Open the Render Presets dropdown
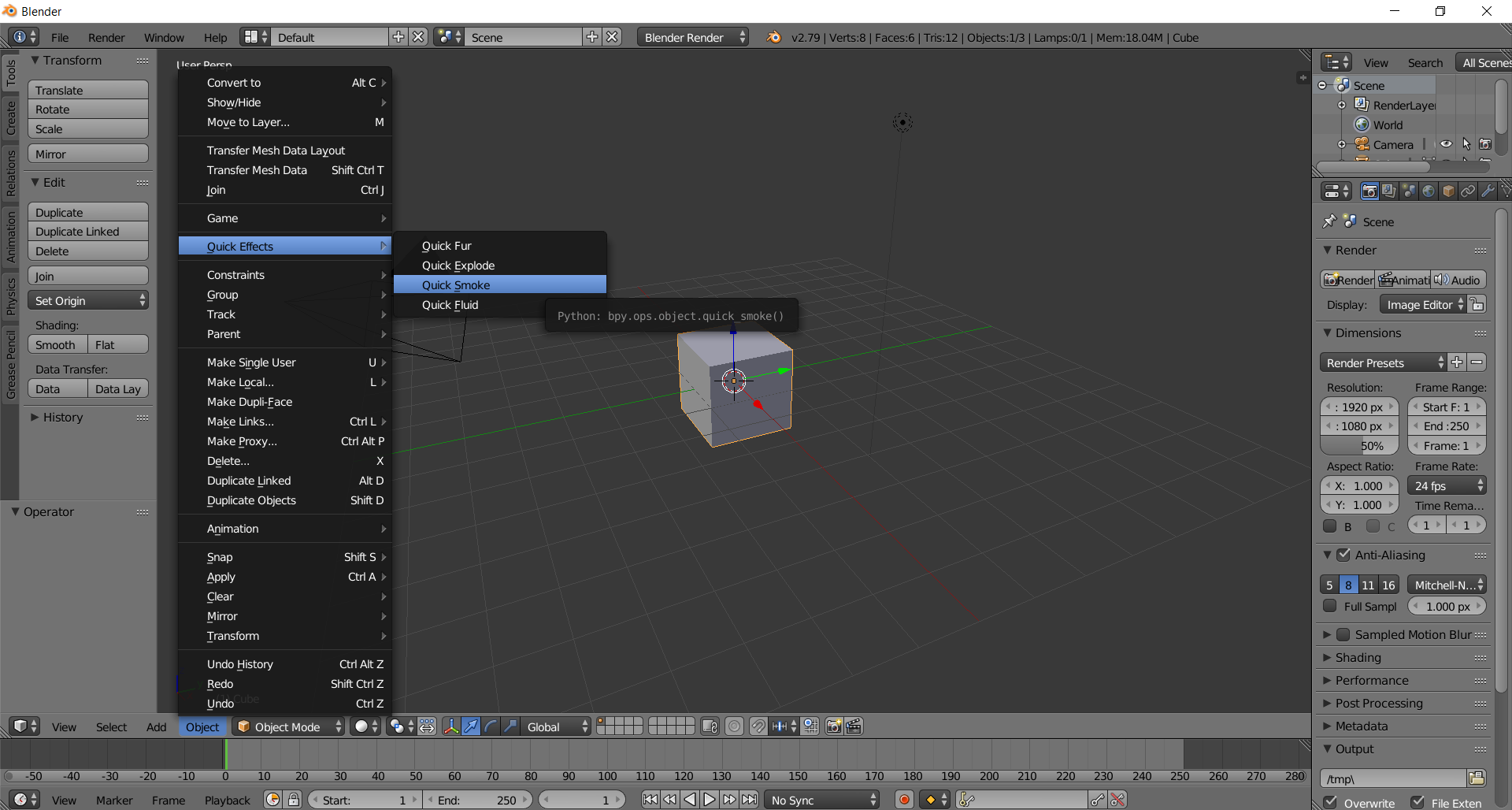The height and width of the screenshot is (810, 1512). pyautogui.click(x=1383, y=362)
